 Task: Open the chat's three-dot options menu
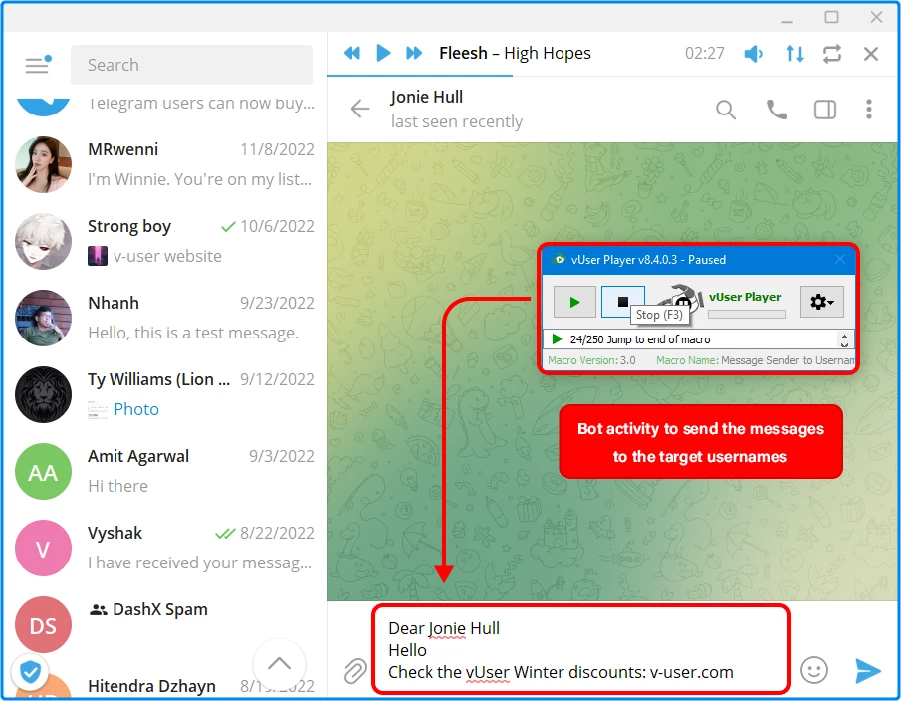click(x=868, y=109)
